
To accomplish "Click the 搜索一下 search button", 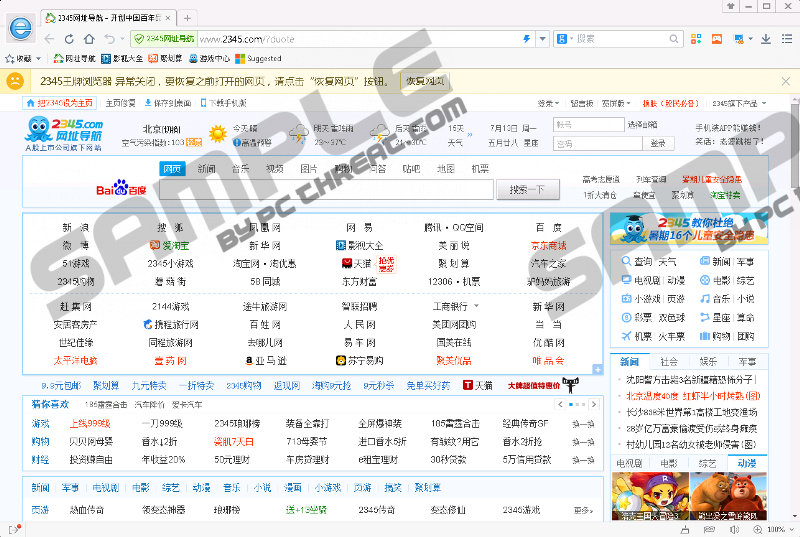I will [x=528, y=190].
